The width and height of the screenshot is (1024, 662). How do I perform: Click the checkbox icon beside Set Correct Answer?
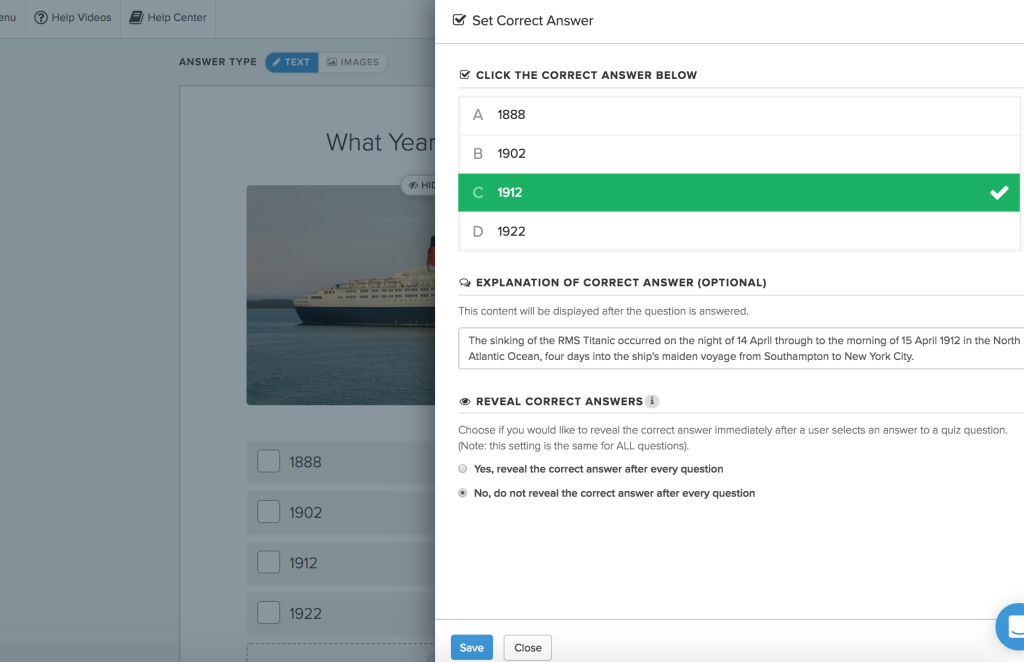459,20
